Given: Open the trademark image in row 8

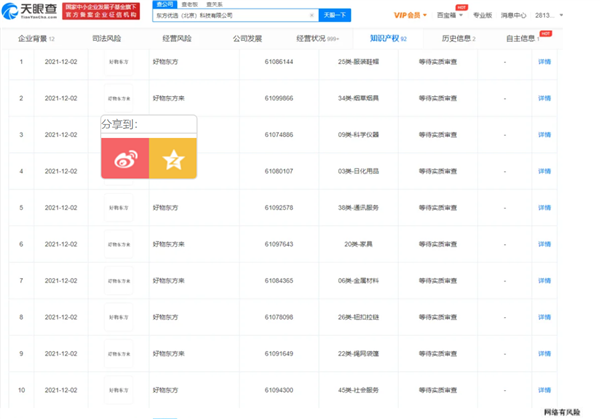Looking at the screenshot, I should point(119,317).
